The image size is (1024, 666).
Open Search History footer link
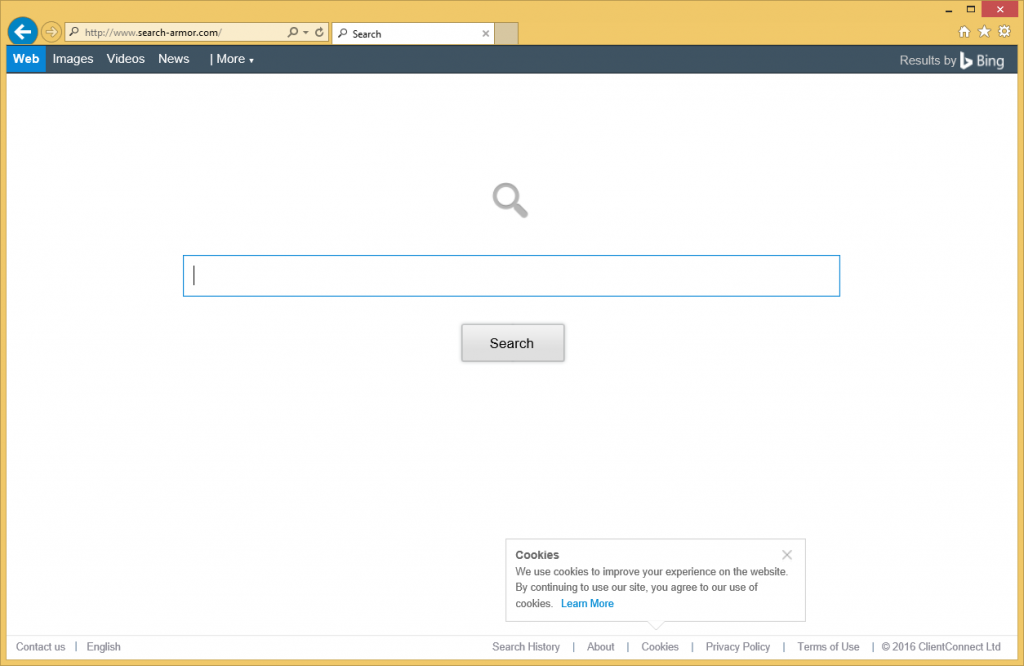click(526, 647)
